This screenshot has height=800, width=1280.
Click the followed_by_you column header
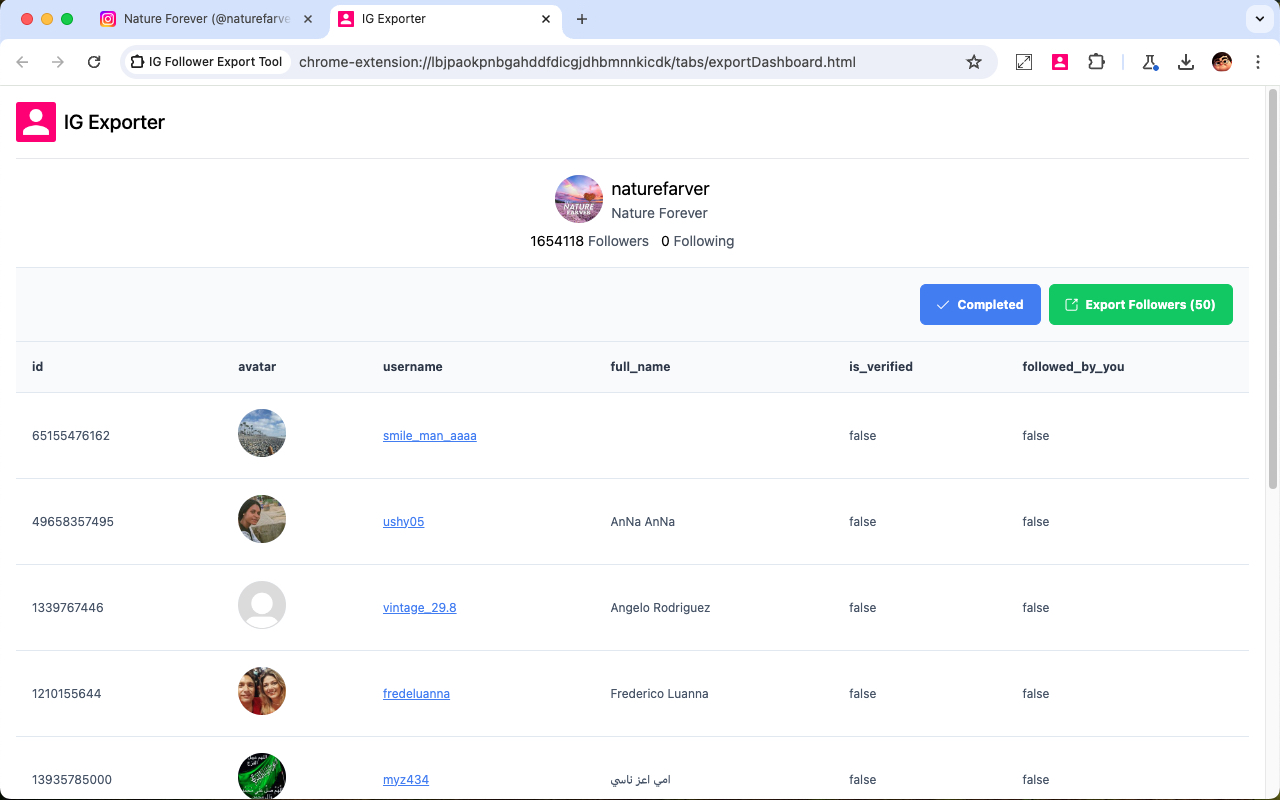tap(1074, 367)
